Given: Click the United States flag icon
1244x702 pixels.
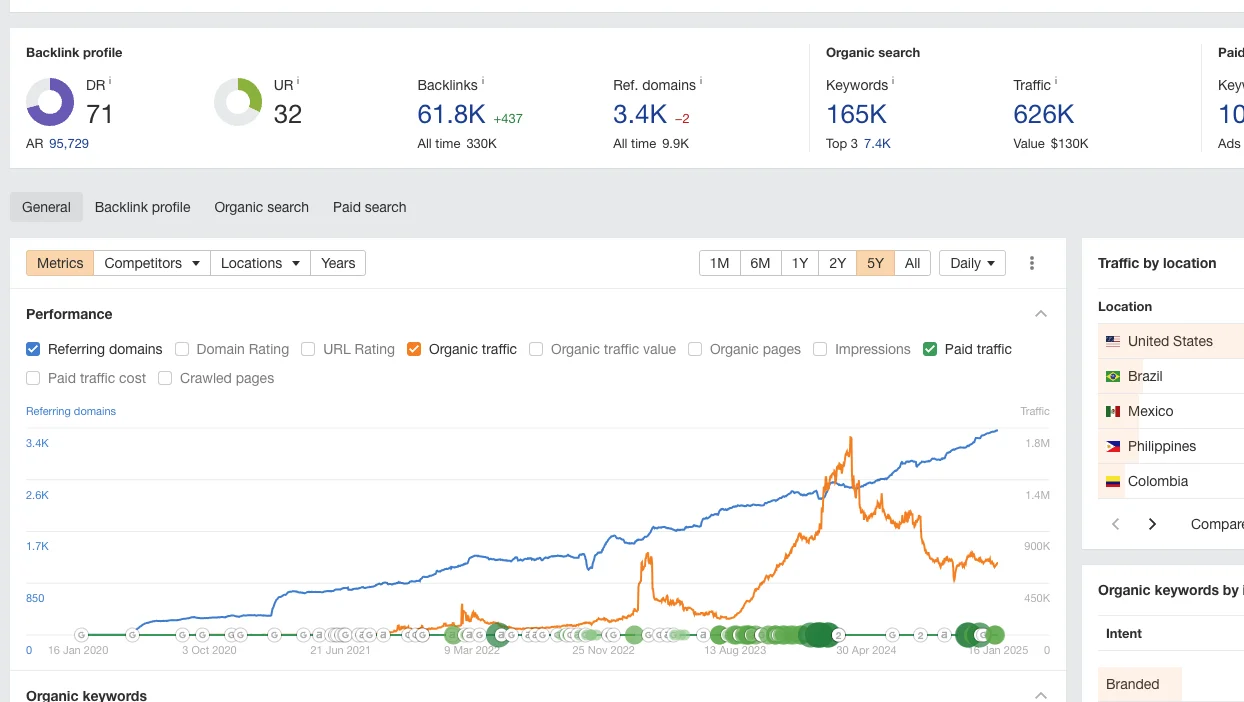Looking at the screenshot, I should 1112,341.
